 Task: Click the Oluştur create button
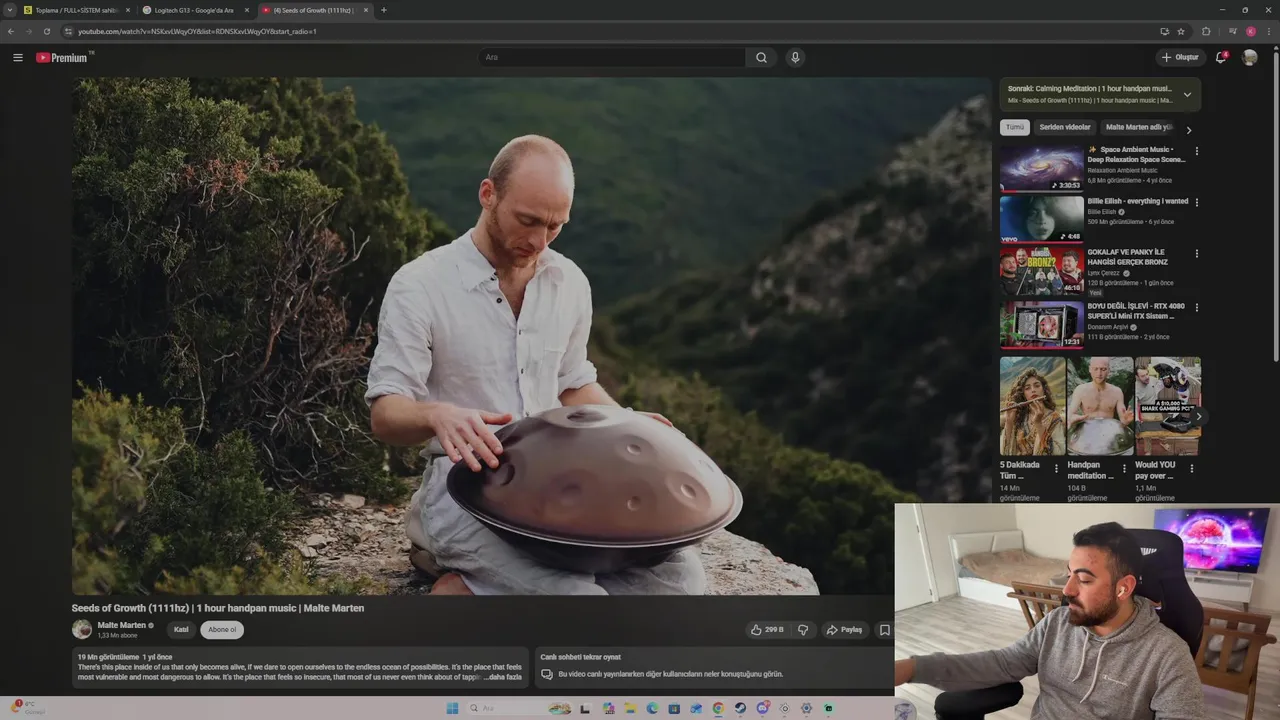pyautogui.click(x=1180, y=57)
